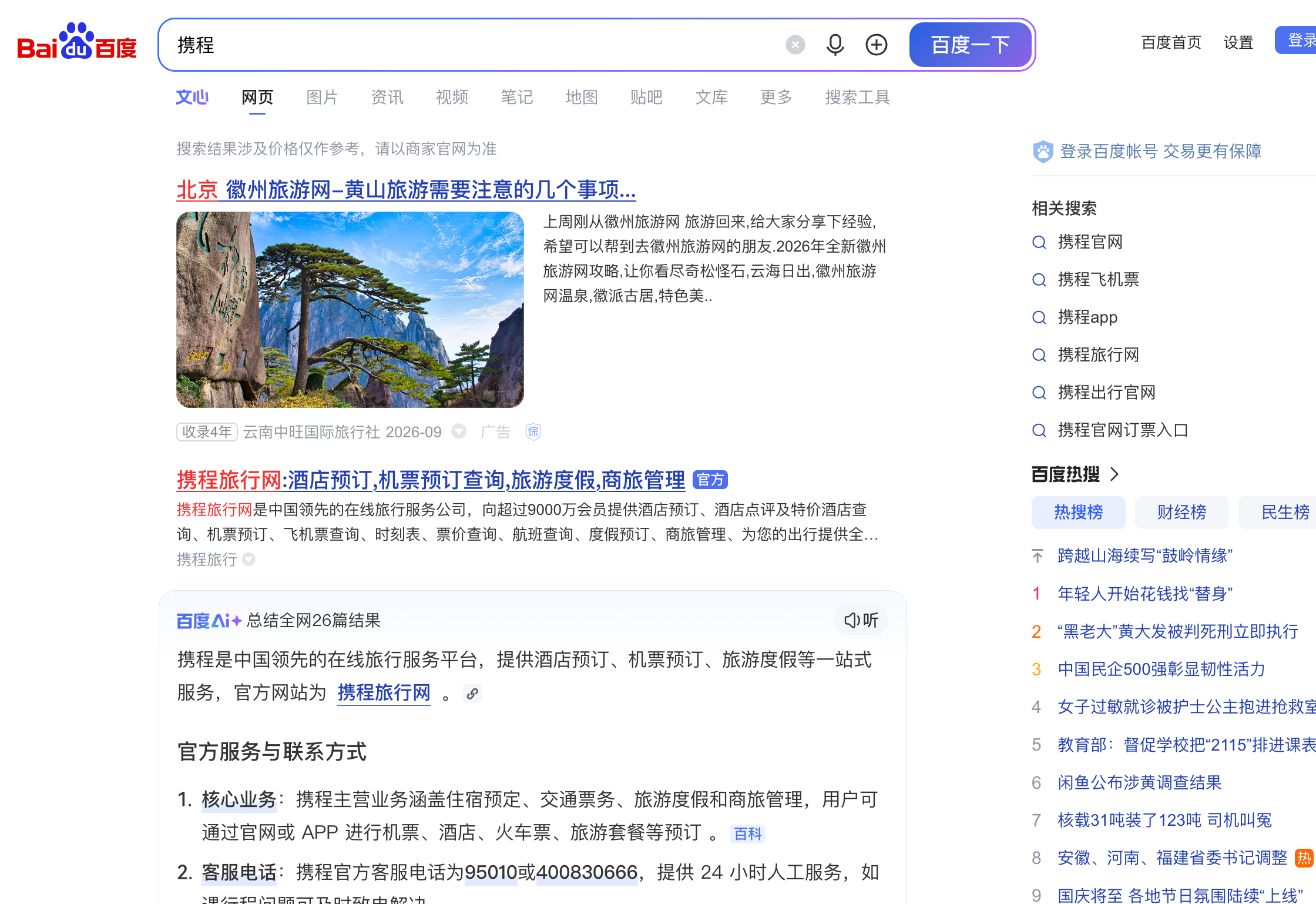The width and height of the screenshot is (1316, 904).
Task: Open the plus circle upload icon
Action: coord(876,45)
